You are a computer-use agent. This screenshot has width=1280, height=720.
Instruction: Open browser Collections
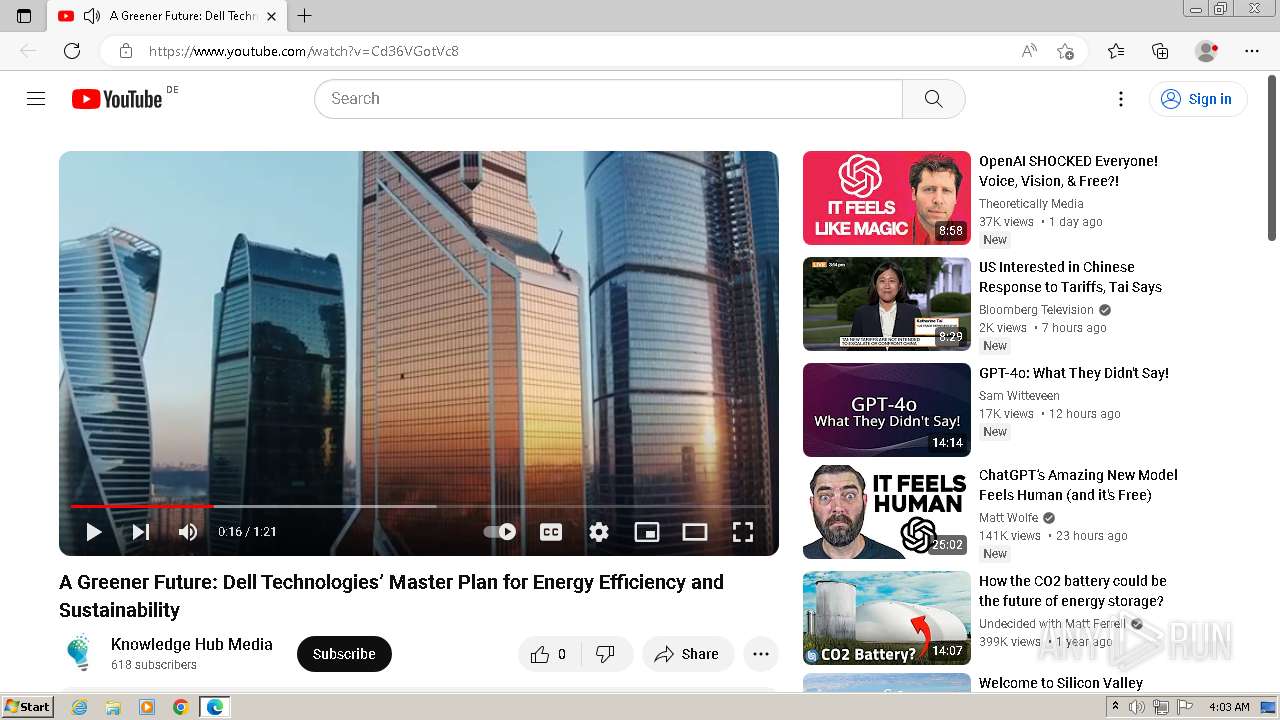click(x=1160, y=51)
